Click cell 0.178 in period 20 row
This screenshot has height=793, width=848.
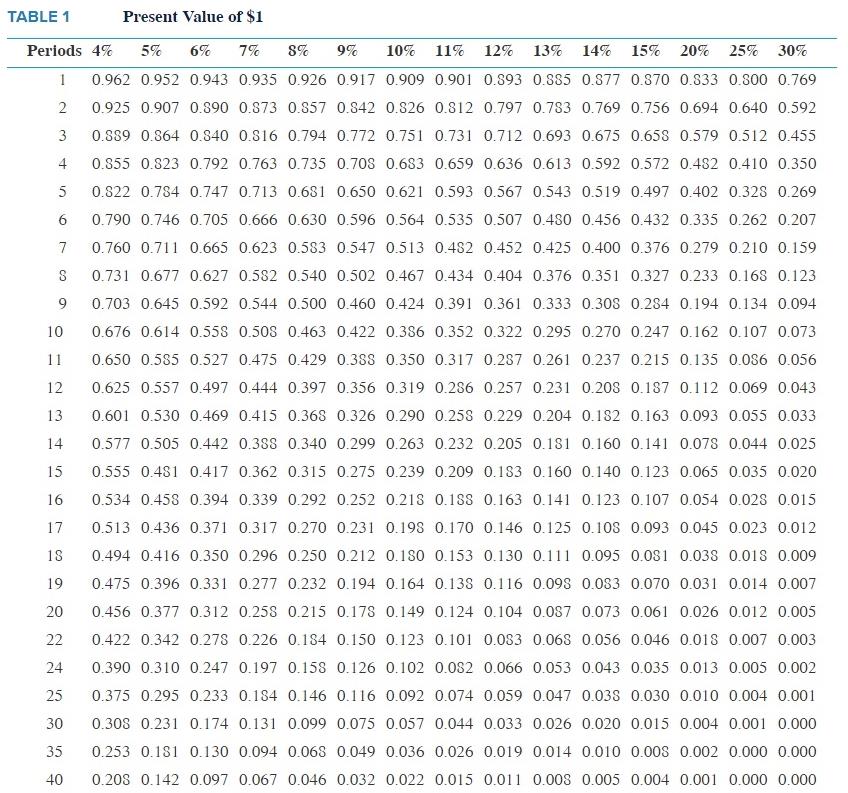pos(356,612)
